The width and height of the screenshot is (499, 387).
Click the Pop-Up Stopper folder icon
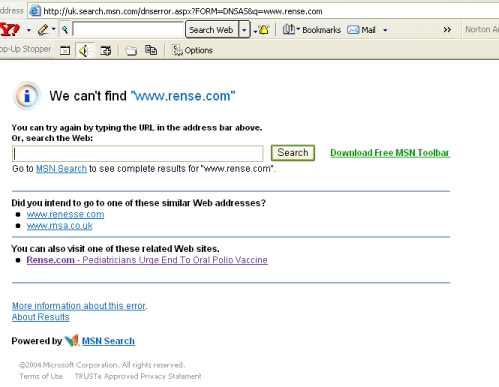point(131,51)
